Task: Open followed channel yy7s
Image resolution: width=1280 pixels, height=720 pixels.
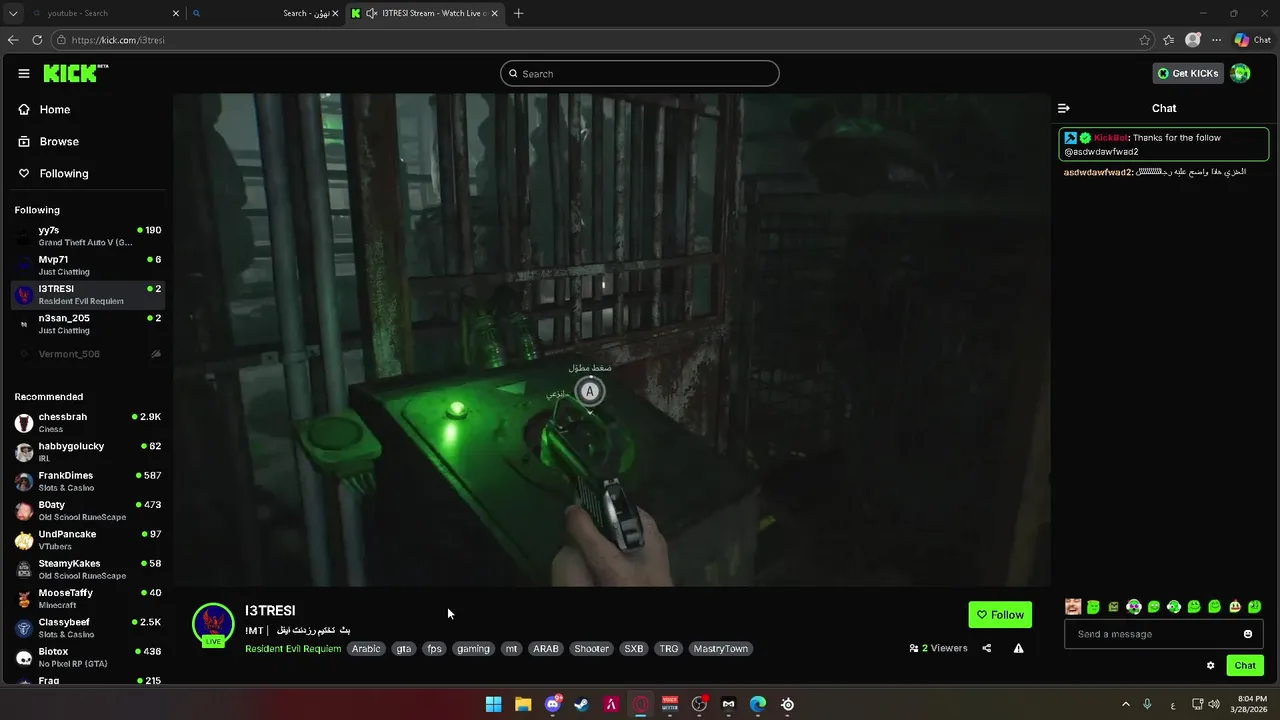Action: (x=88, y=236)
